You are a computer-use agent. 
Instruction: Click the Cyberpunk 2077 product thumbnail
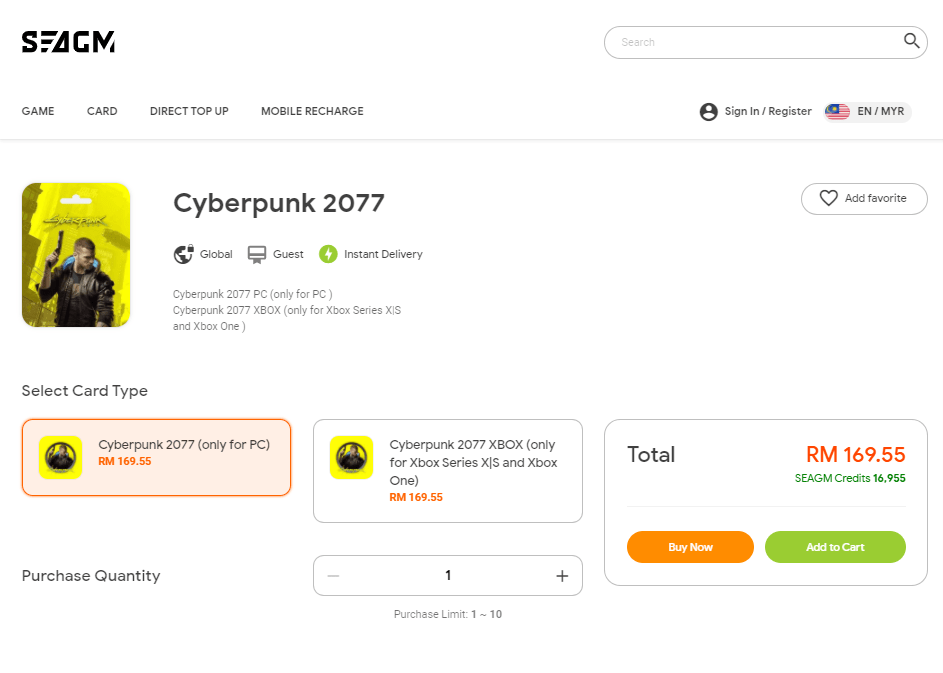(x=76, y=255)
